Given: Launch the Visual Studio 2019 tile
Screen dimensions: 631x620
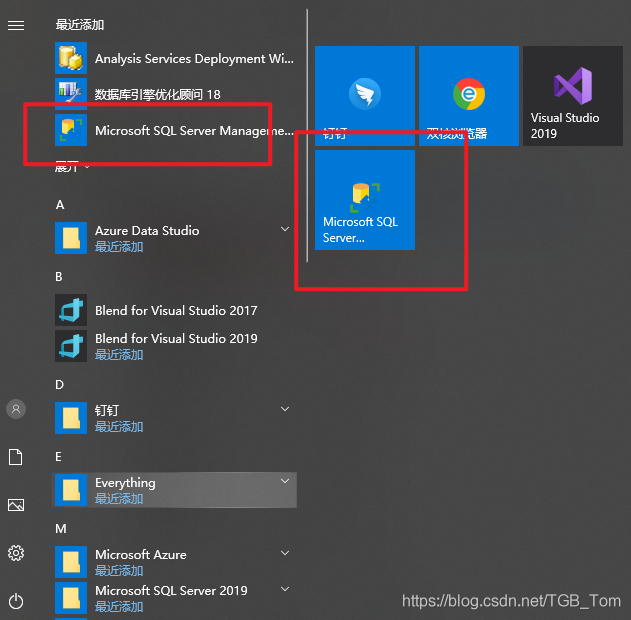Looking at the screenshot, I should [x=573, y=96].
